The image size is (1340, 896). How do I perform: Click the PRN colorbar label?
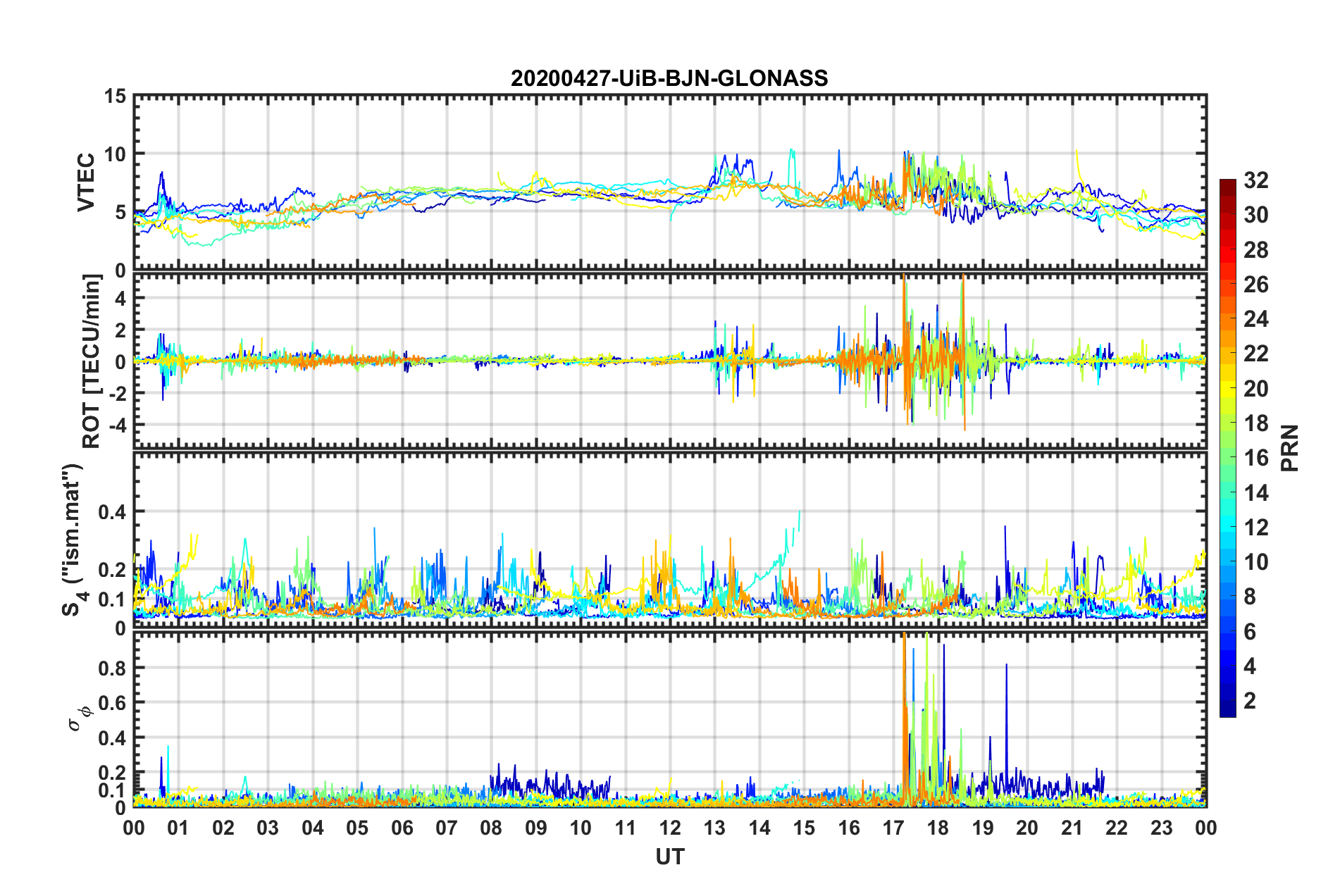pyautogui.click(x=1290, y=448)
